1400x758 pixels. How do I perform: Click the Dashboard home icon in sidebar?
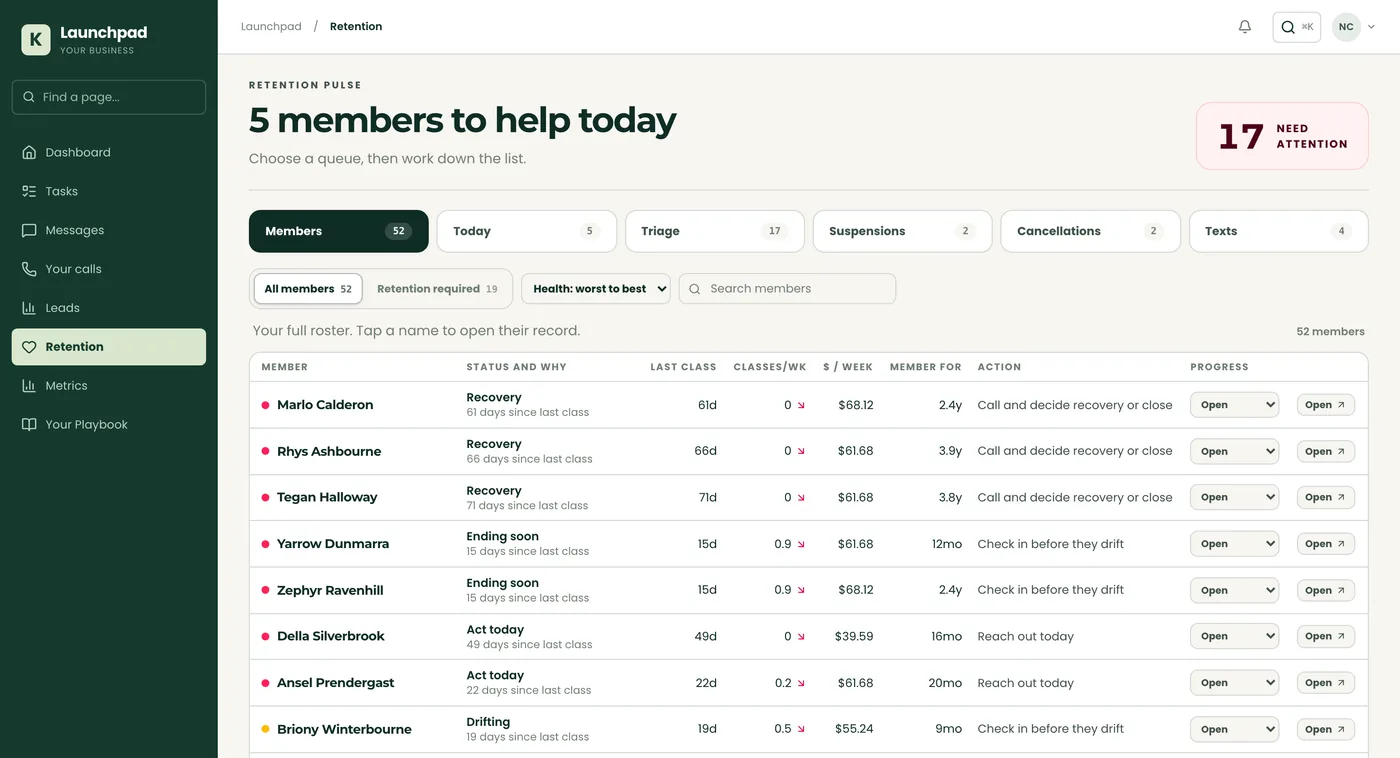[29, 152]
